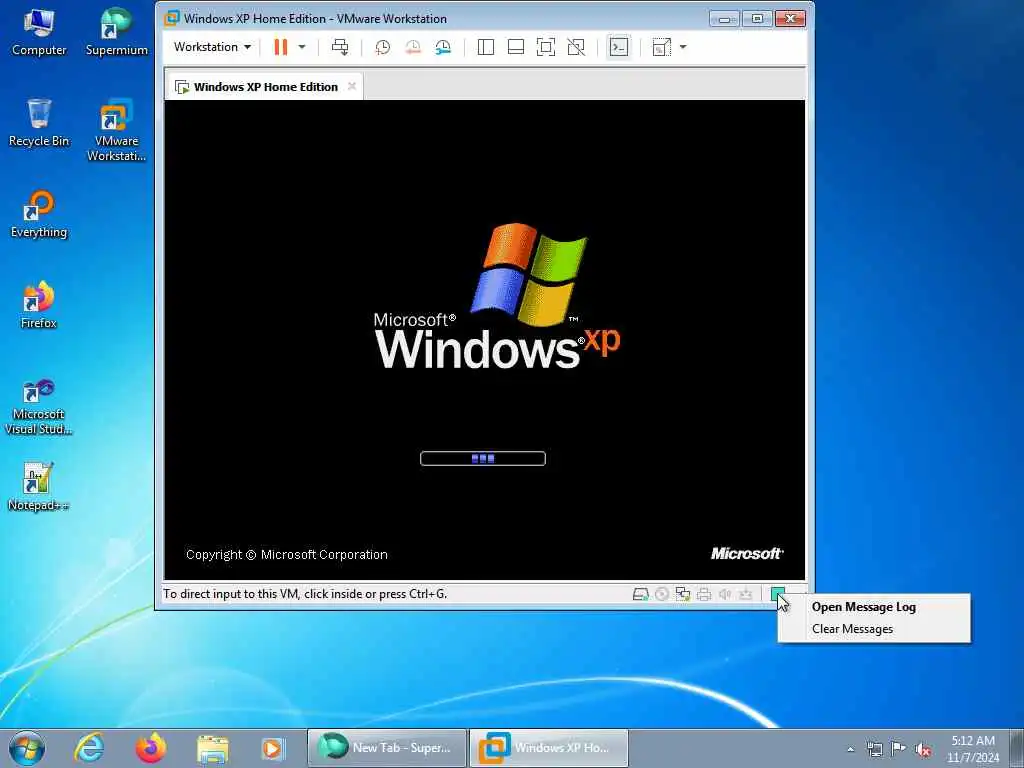The image size is (1024, 768).
Task: Open Computer desktop icon
Action: point(39,33)
